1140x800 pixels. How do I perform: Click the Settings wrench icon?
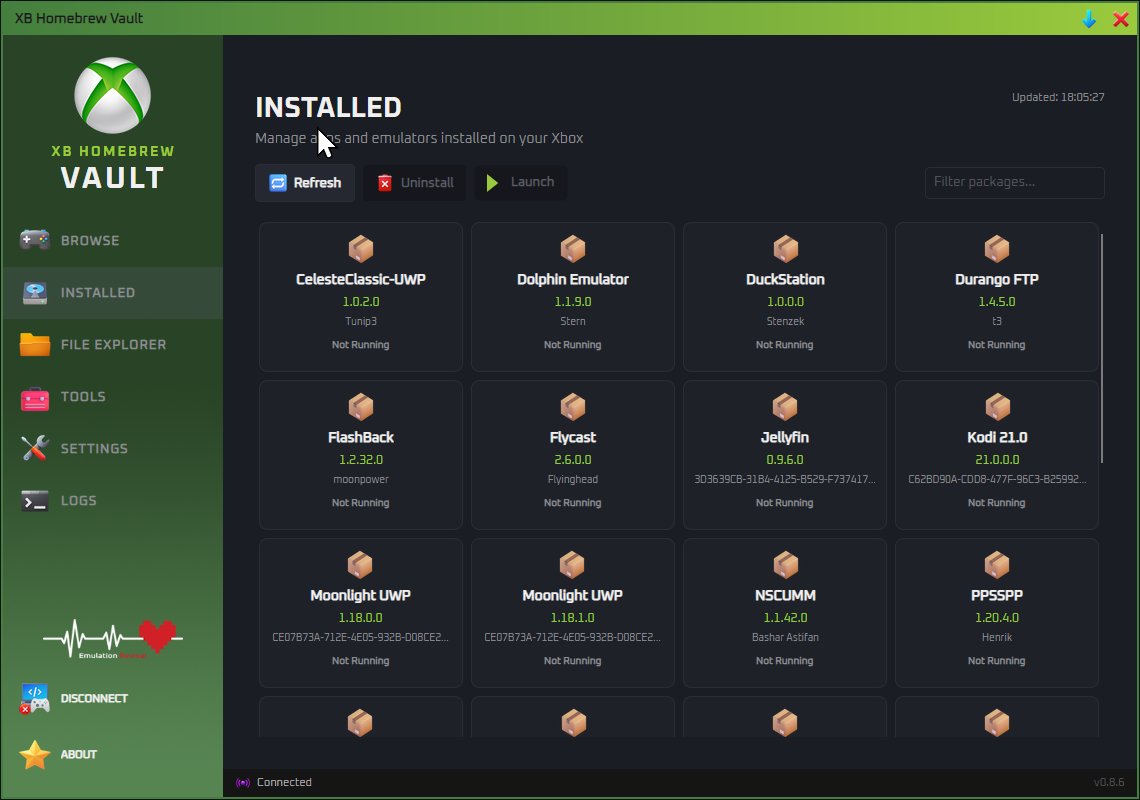(x=34, y=448)
